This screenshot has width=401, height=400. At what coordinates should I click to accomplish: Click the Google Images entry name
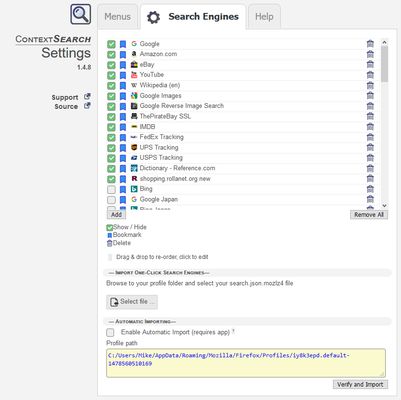(160, 96)
